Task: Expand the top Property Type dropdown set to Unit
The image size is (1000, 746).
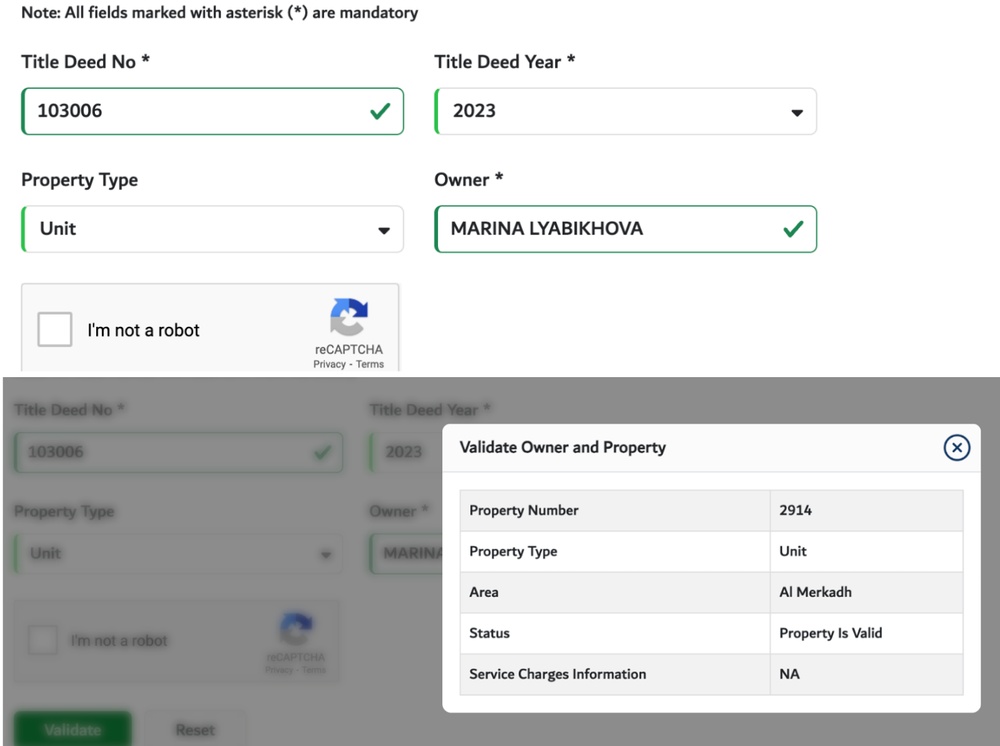Action: click(212, 229)
